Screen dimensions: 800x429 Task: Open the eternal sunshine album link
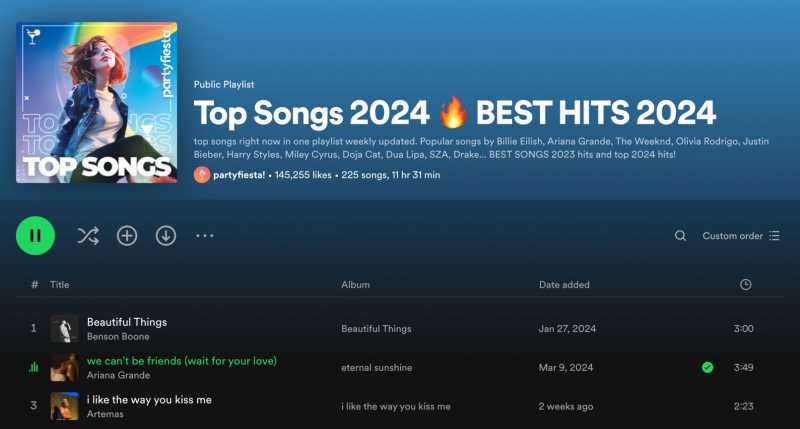[x=377, y=367]
